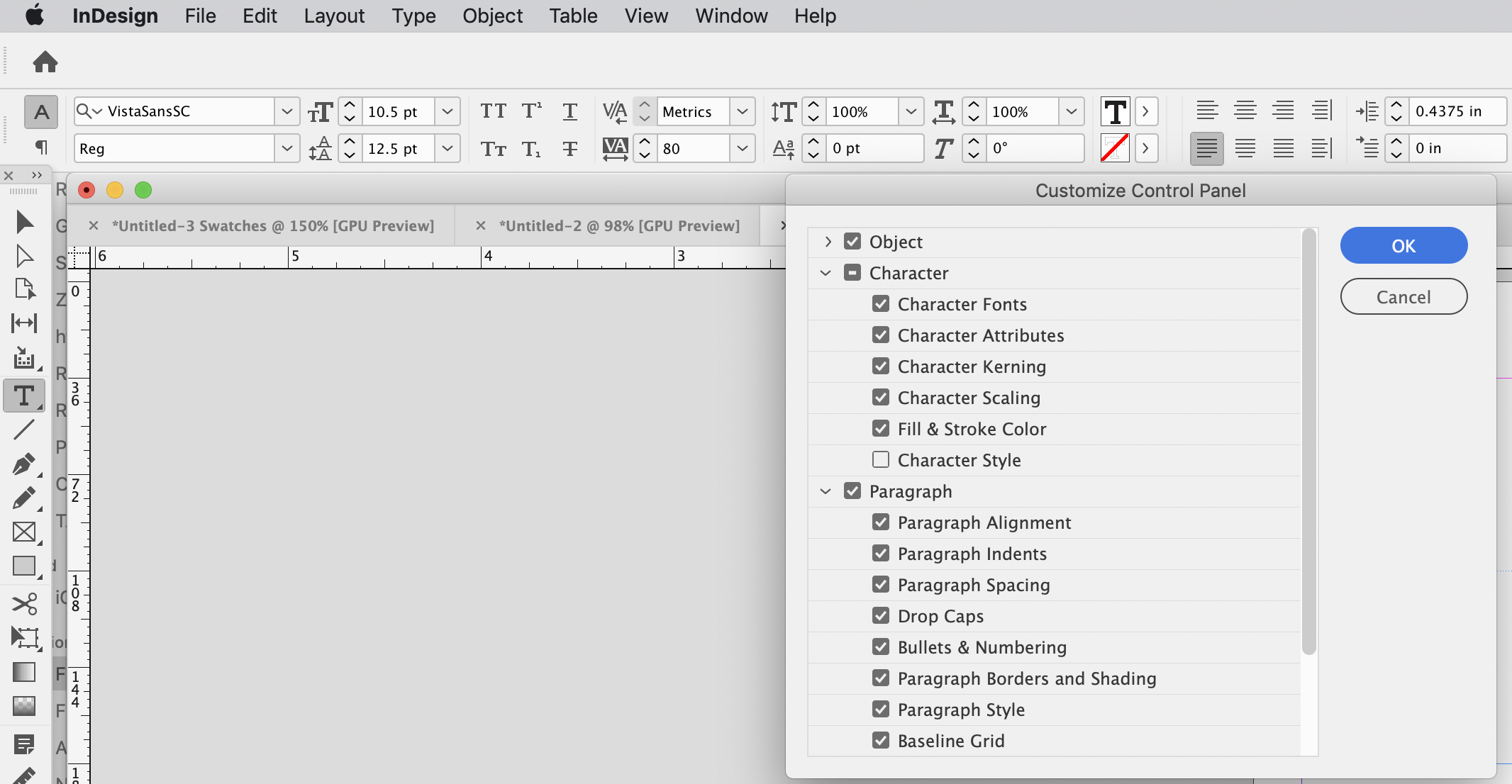Select the Rectangle Frame tool
Screen dimensions: 1512x784
[x=24, y=532]
